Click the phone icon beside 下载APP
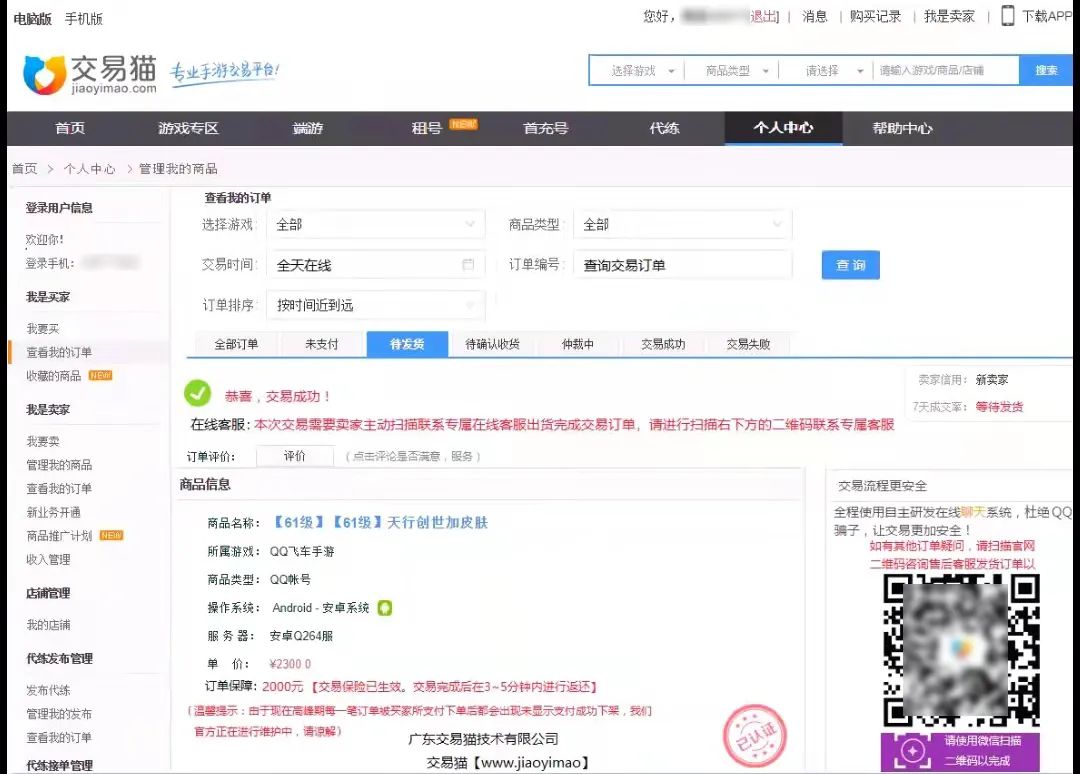The width and height of the screenshot is (1080, 774). [x=1007, y=16]
